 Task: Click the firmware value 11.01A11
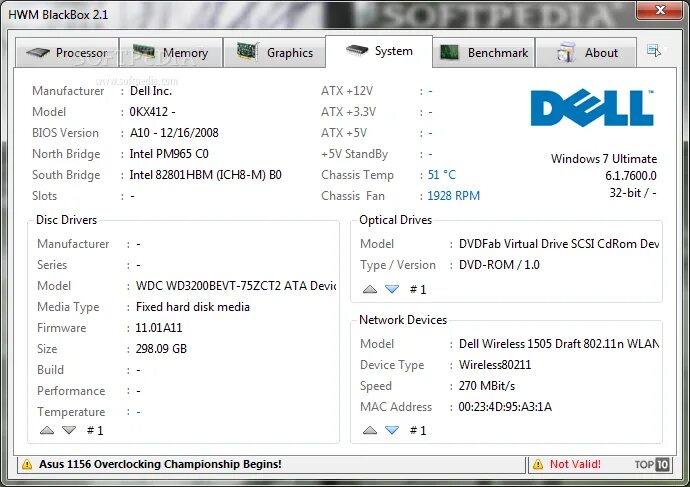(158, 328)
